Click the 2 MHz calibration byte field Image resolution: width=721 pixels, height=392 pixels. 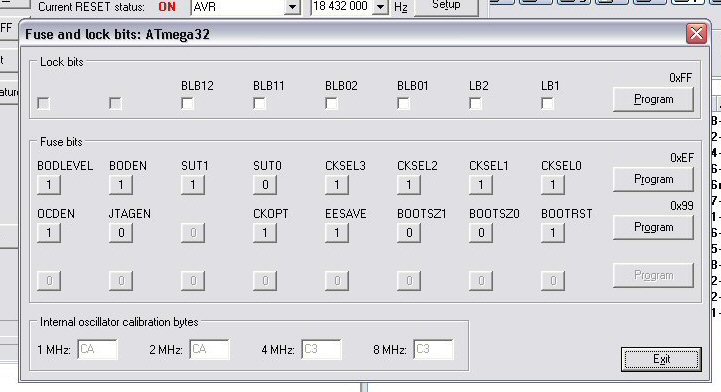(x=209, y=350)
